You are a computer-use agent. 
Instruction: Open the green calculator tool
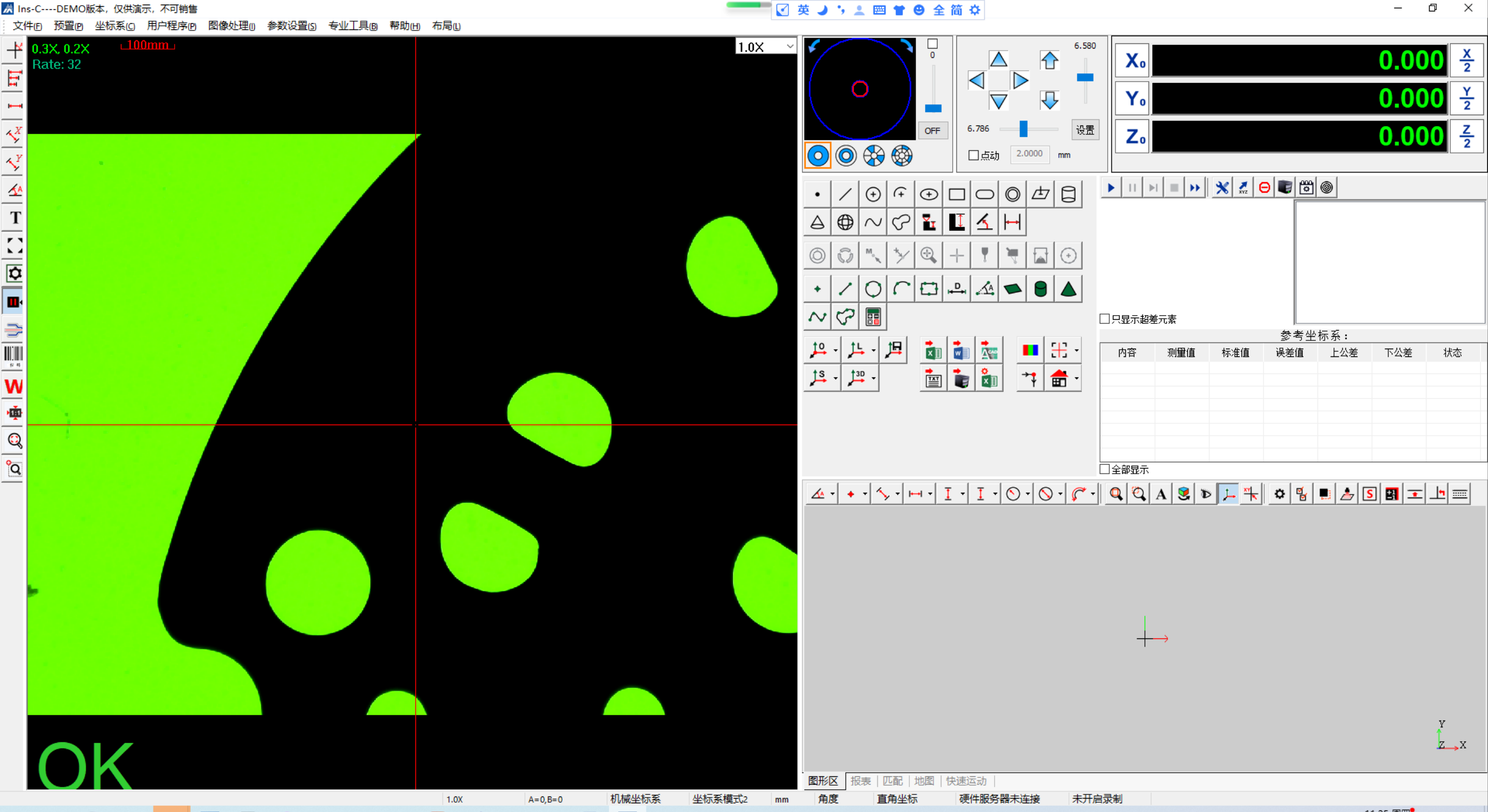873,317
